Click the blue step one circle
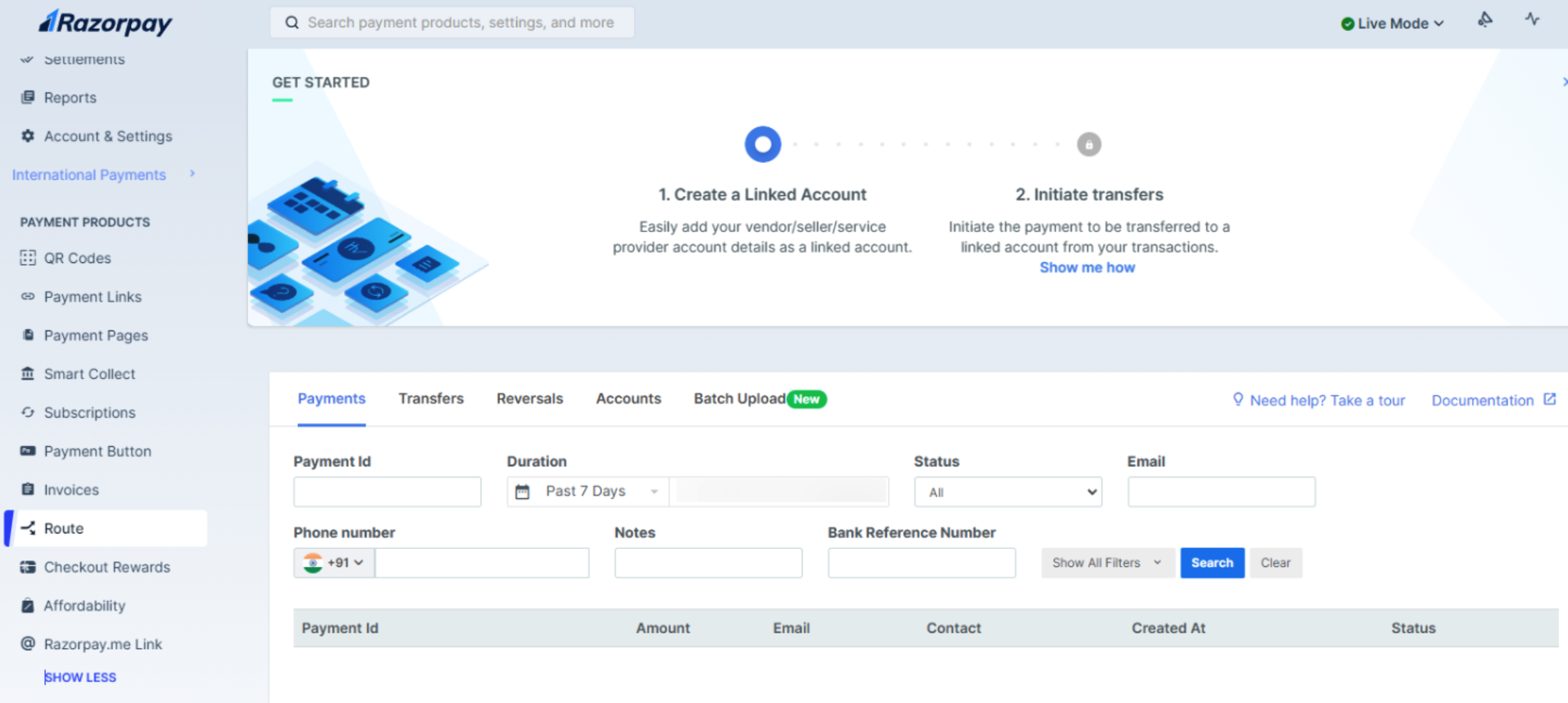 763,144
